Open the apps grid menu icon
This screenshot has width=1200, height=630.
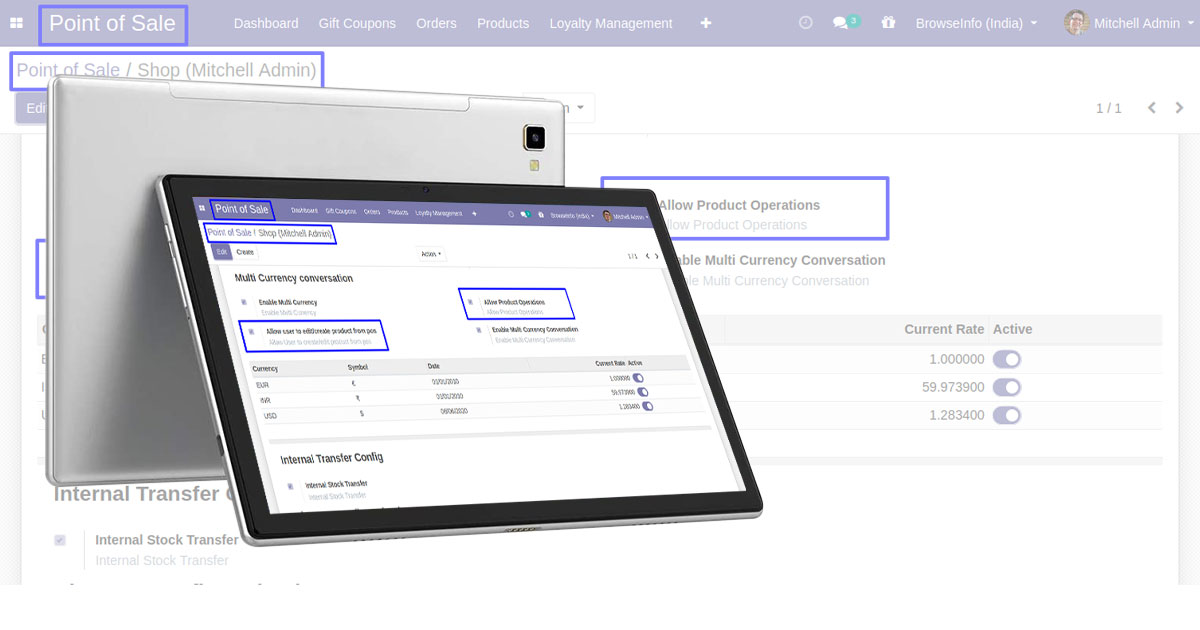tap(16, 23)
